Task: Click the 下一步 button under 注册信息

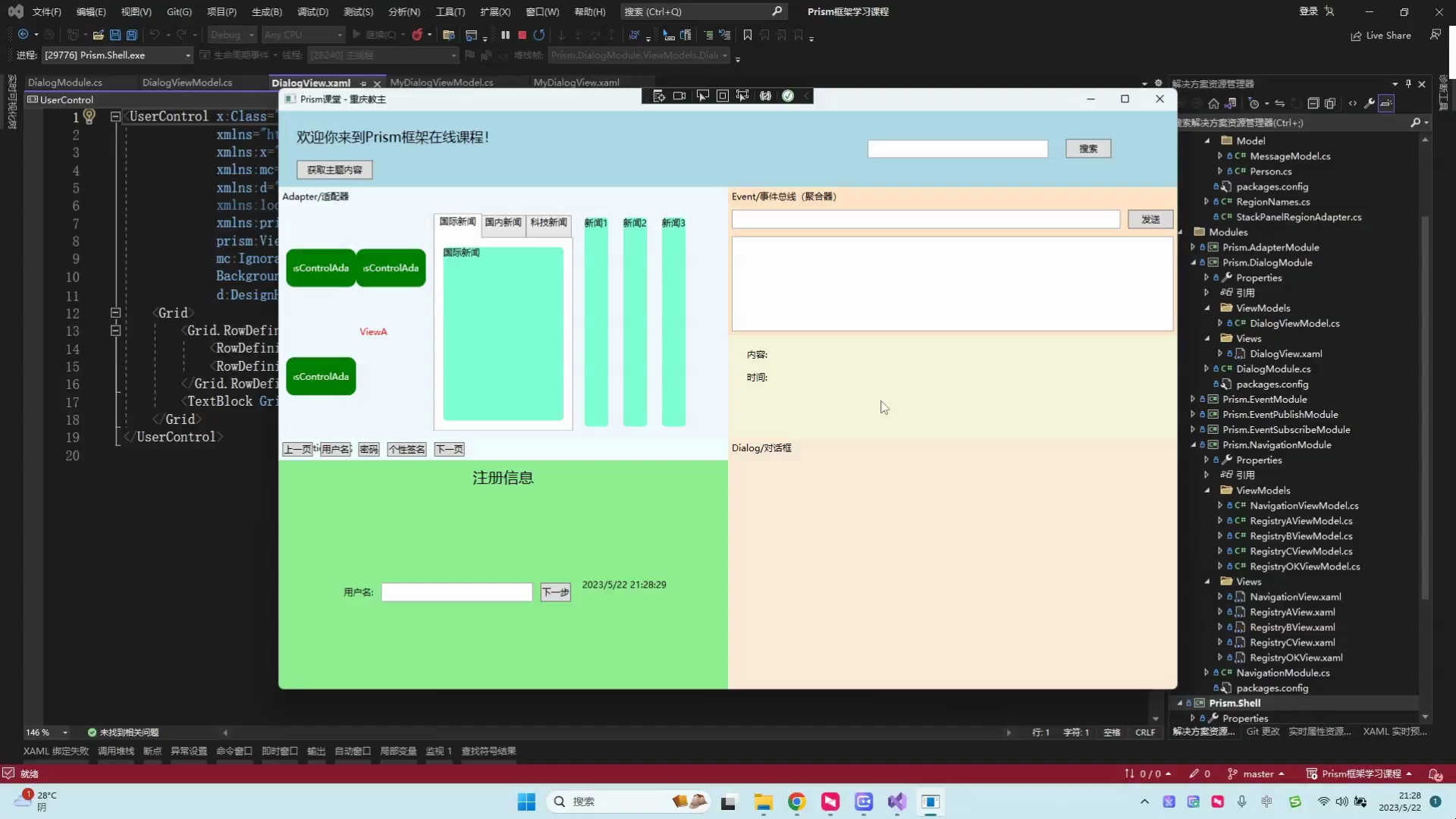Action: [555, 591]
